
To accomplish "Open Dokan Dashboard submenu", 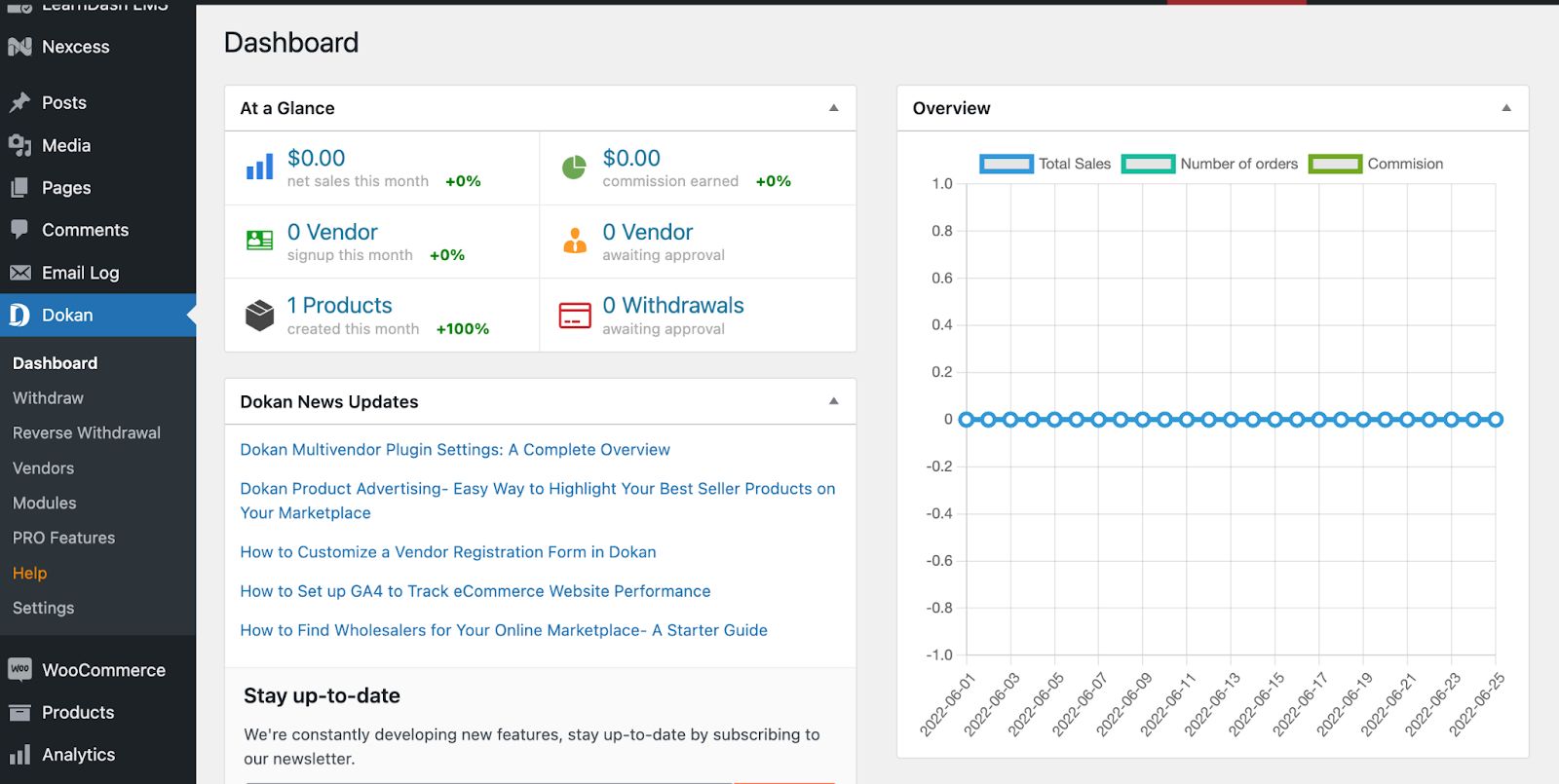I will pyautogui.click(x=55, y=363).
